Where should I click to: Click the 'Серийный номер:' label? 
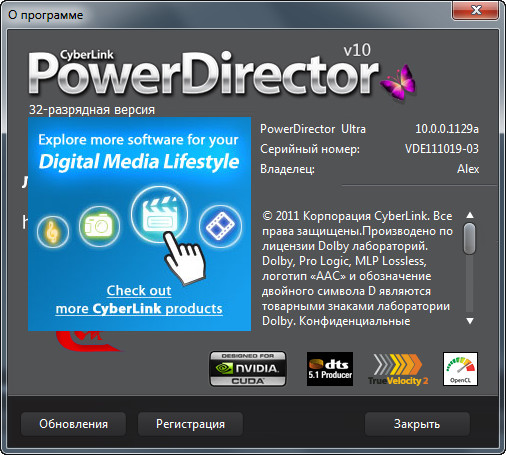click(x=310, y=149)
